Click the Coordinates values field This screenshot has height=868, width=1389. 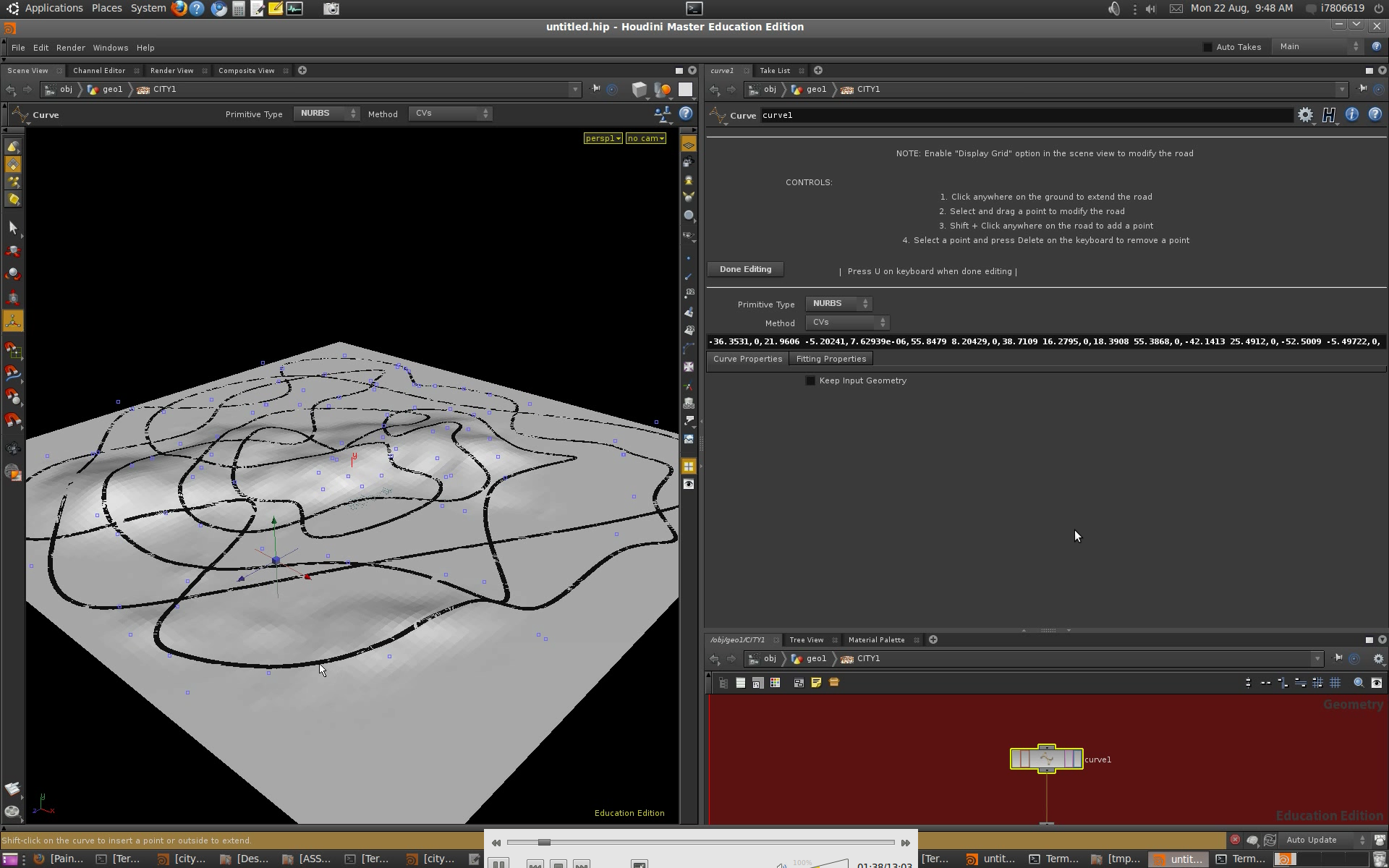(x=1045, y=341)
